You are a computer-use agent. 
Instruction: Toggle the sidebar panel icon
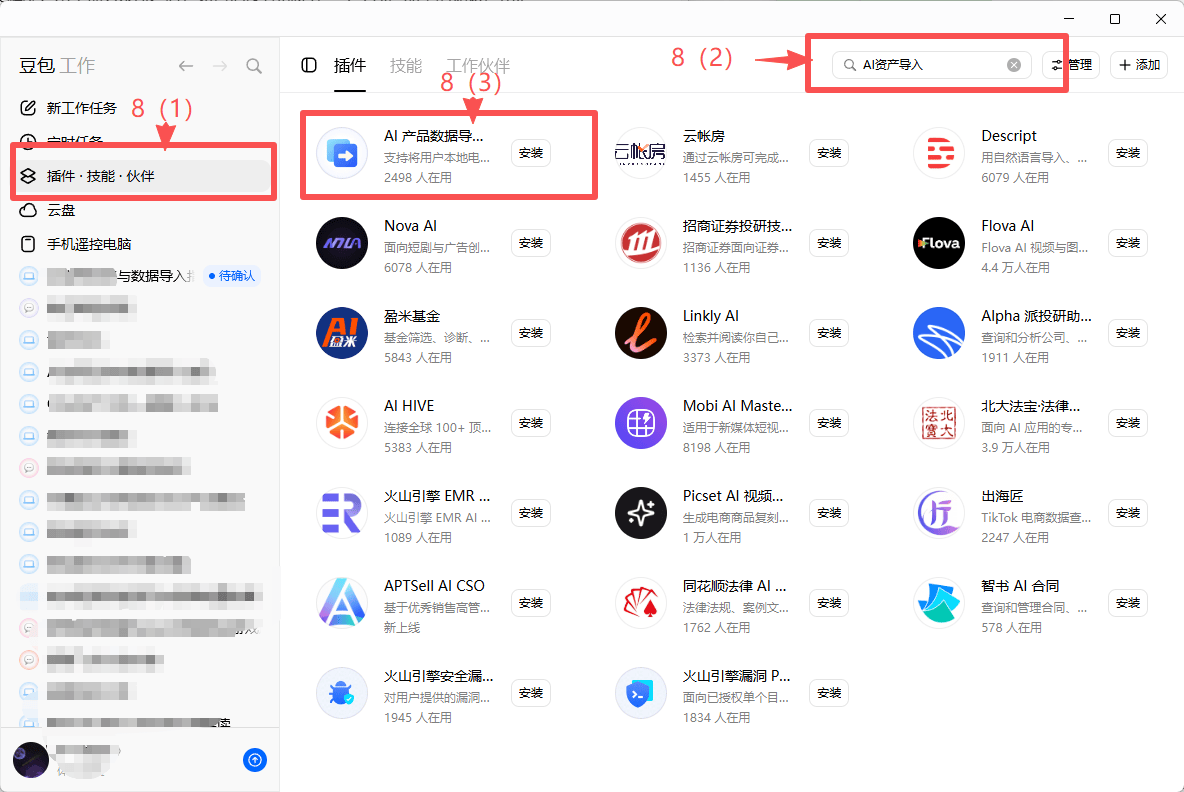pyautogui.click(x=309, y=65)
